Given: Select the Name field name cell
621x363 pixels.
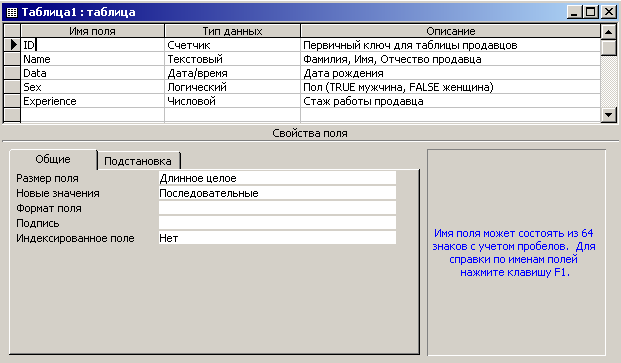Looking at the screenshot, I should coord(92,59).
